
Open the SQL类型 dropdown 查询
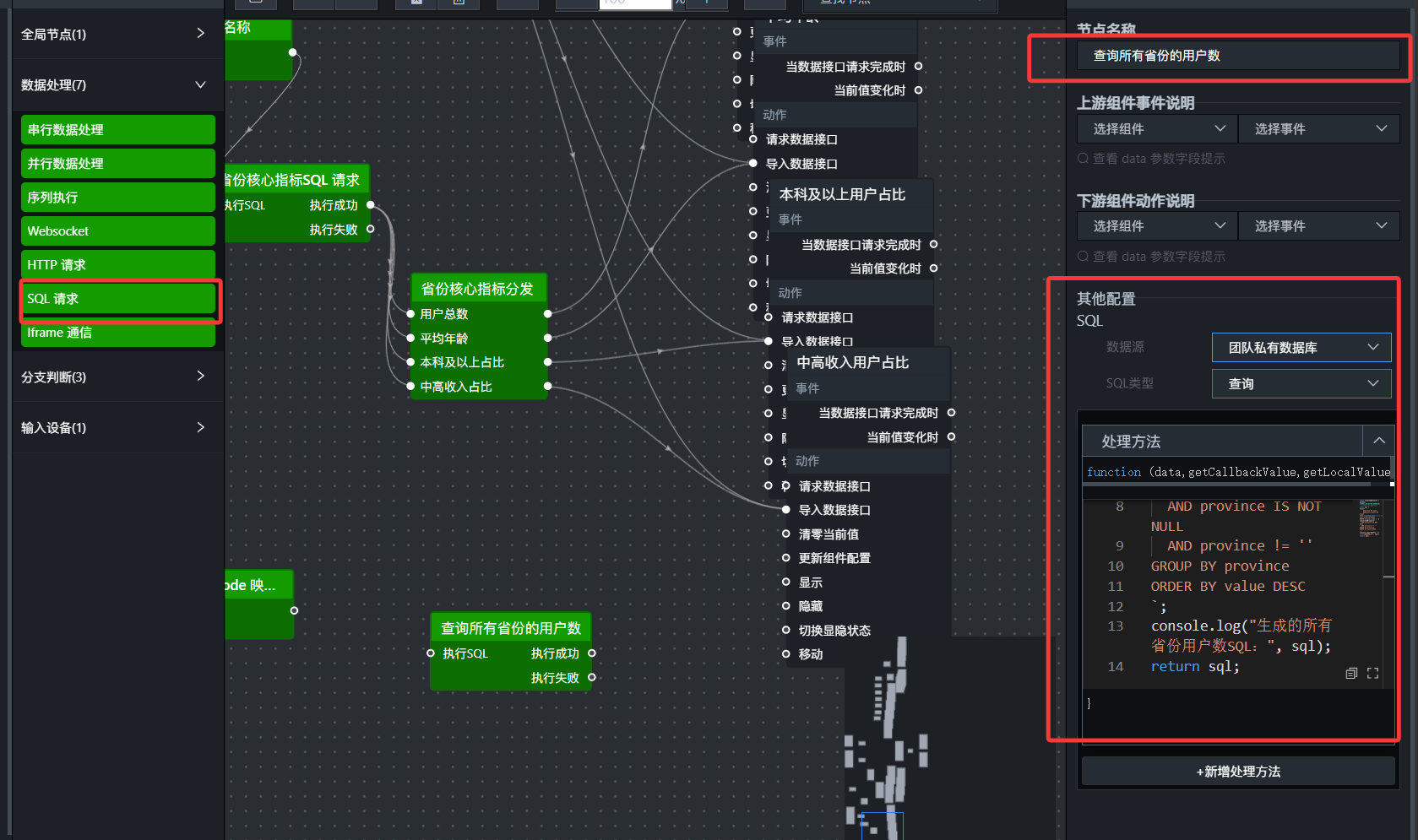[1301, 383]
